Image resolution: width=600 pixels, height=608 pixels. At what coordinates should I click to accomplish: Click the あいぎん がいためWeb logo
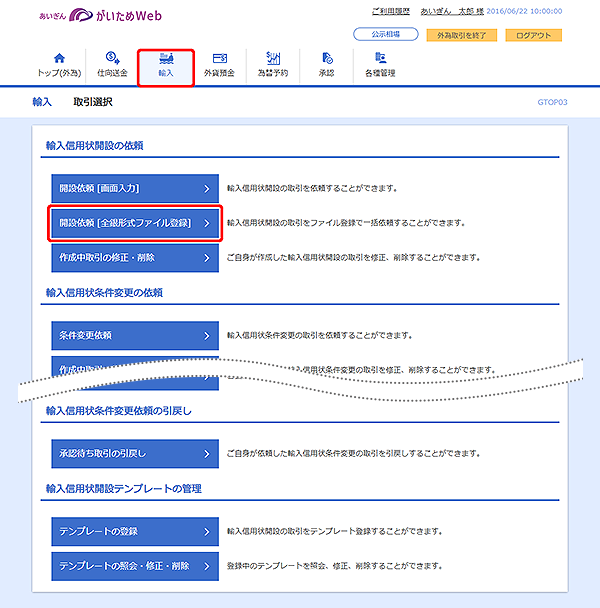pyautogui.click(x=100, y=17)
